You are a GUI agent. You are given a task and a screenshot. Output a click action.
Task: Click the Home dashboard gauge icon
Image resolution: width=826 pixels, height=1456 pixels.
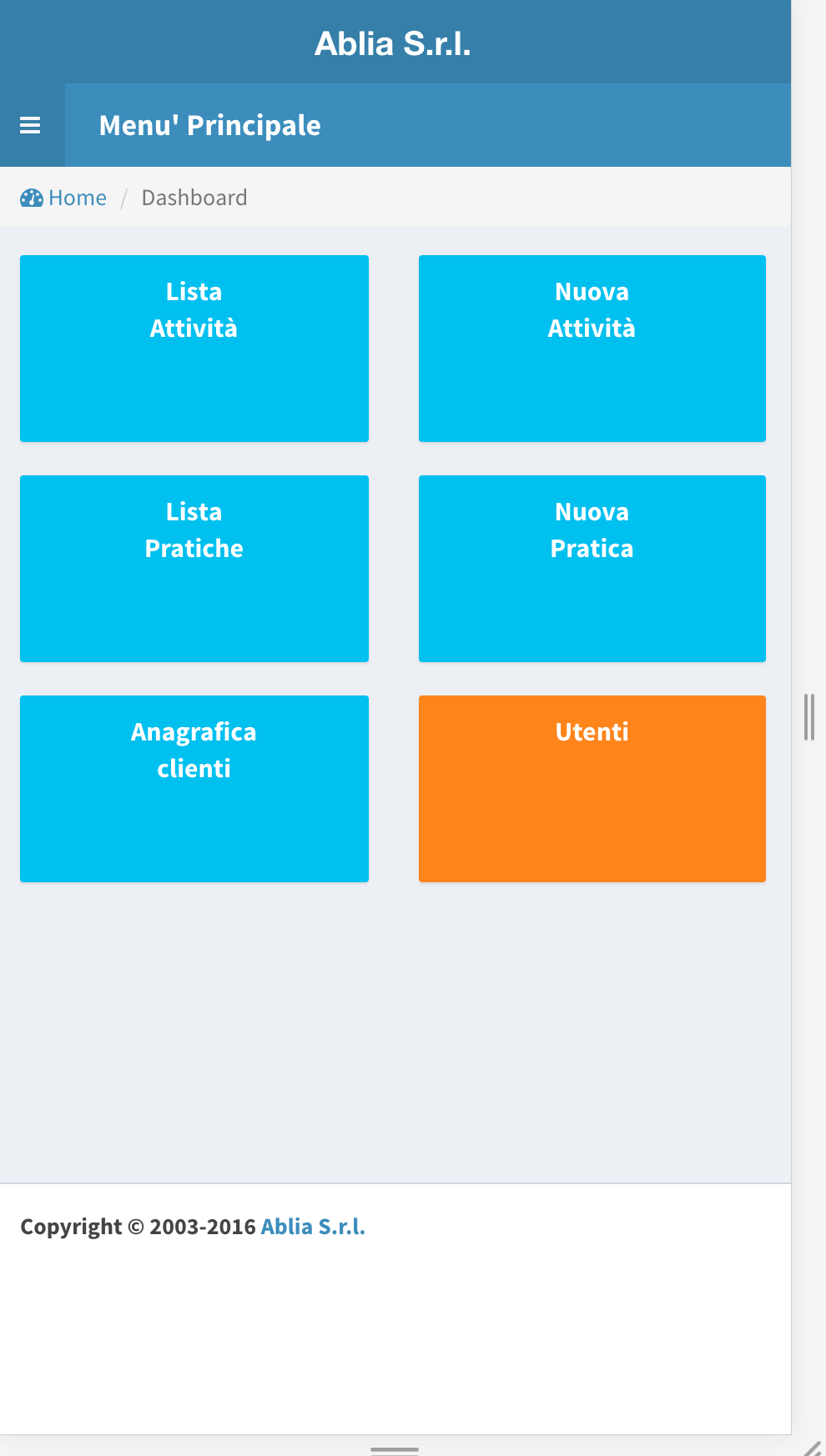click(32, 198)
